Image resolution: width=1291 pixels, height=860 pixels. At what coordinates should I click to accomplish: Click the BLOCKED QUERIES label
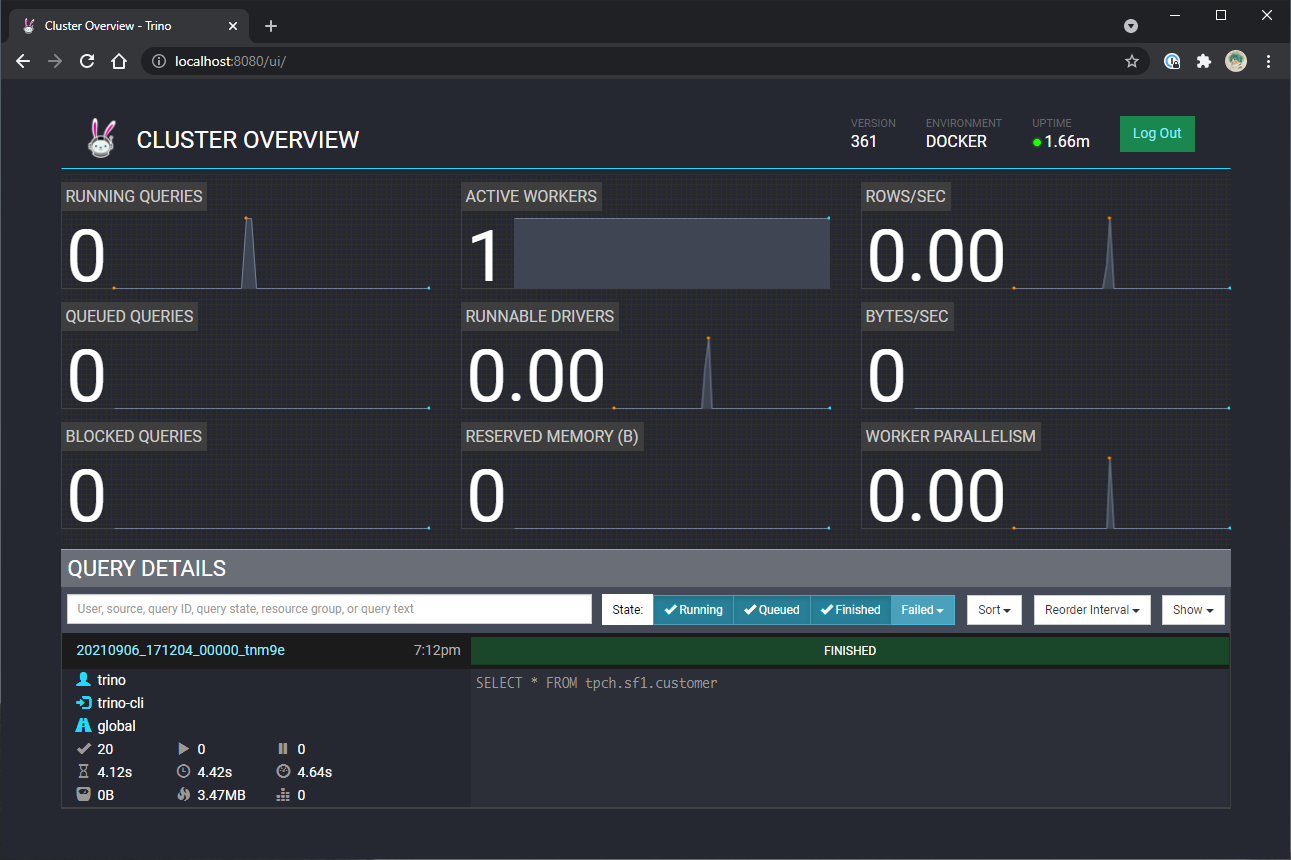click(134, 436)
